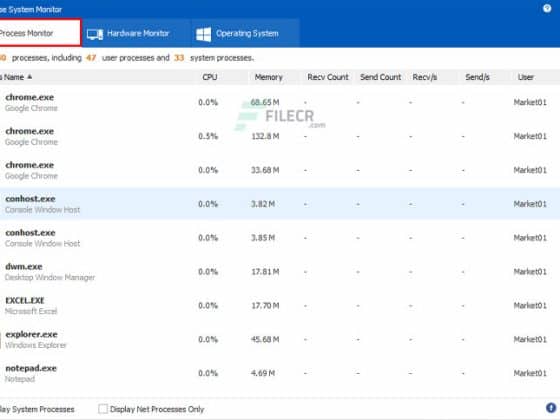Click the 4.69 M memory value
The height and width of the screenshot is (420, 560).
[263, 373]
